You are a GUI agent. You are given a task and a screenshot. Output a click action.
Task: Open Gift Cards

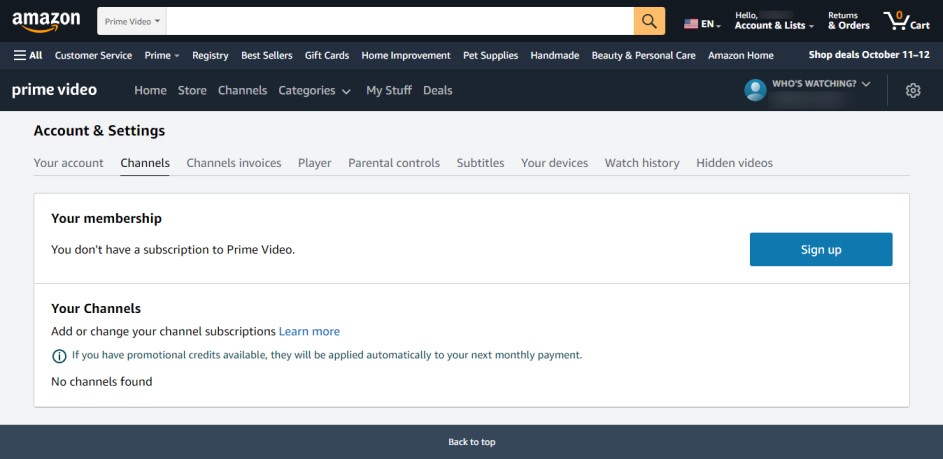[327, 55]
